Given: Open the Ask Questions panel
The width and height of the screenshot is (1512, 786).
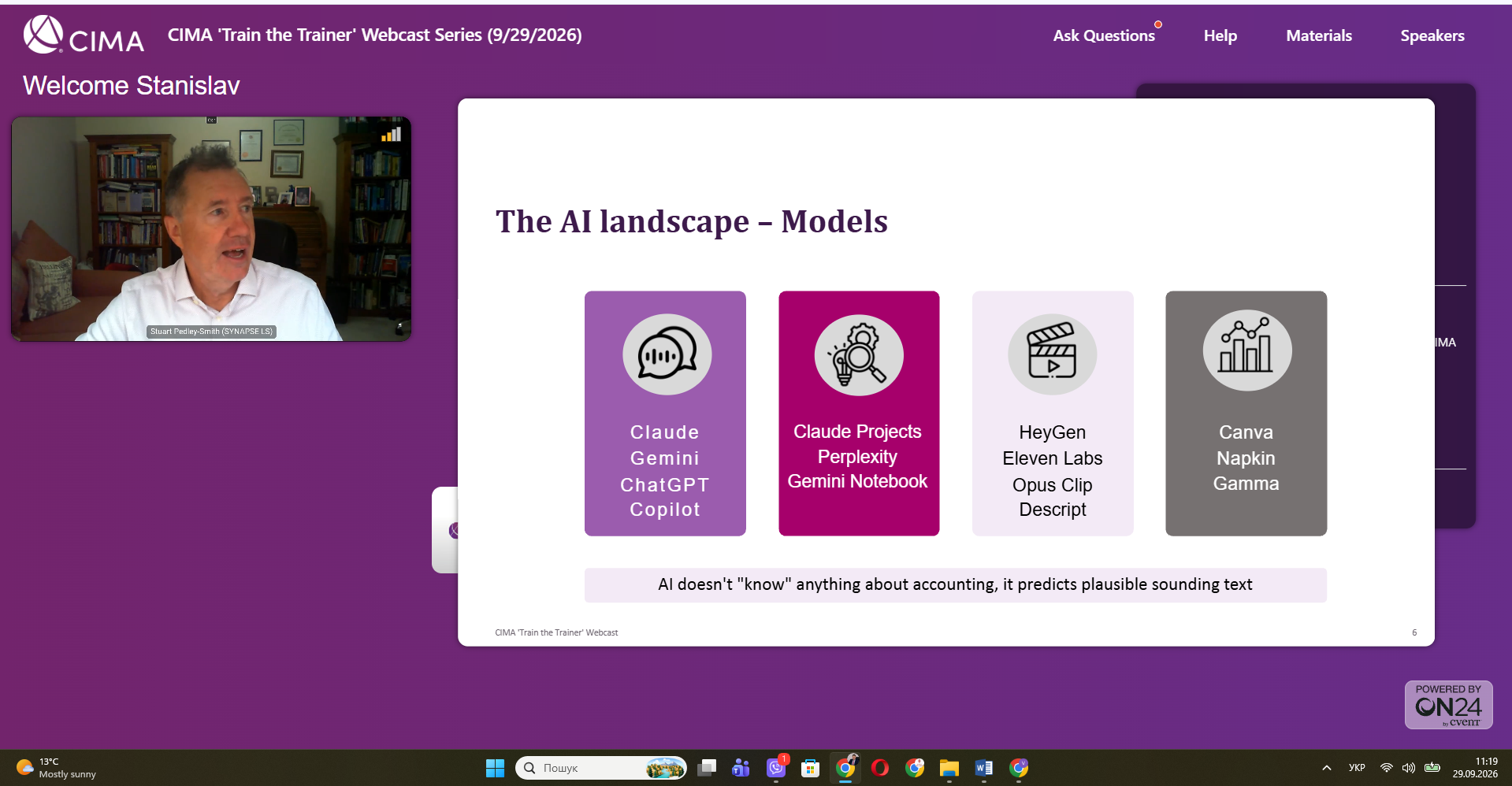Looking at the screenshot, I should pyautogui.click(x=1104, y=35).
